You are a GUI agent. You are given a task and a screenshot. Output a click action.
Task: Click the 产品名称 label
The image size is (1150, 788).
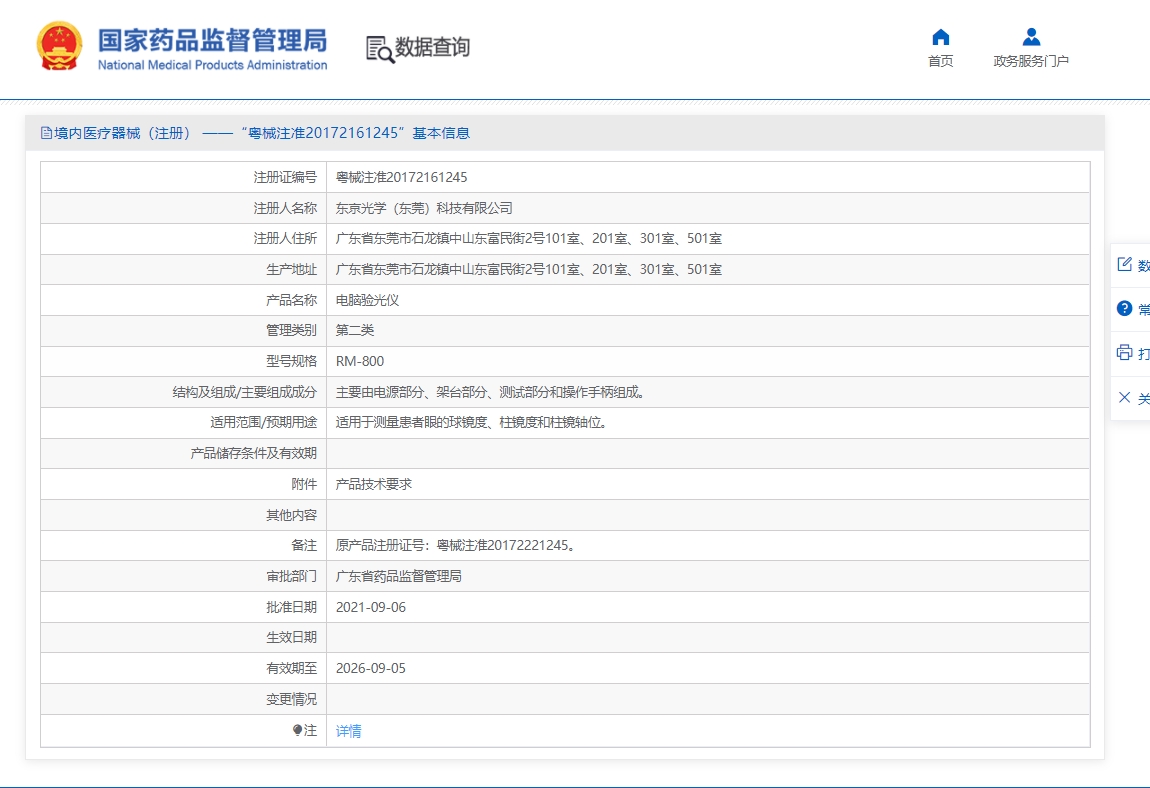coord(291,300)
